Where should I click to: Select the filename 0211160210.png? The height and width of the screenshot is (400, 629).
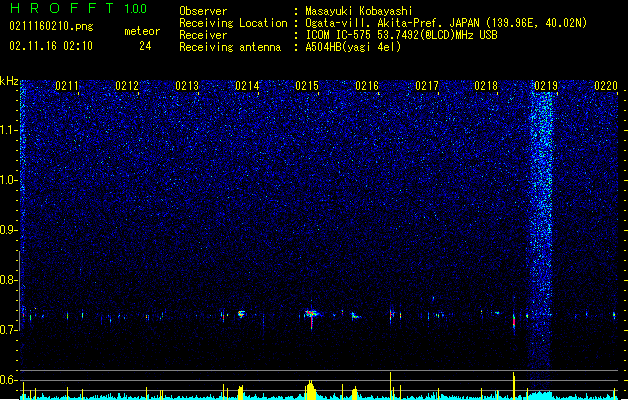(51, 26)
